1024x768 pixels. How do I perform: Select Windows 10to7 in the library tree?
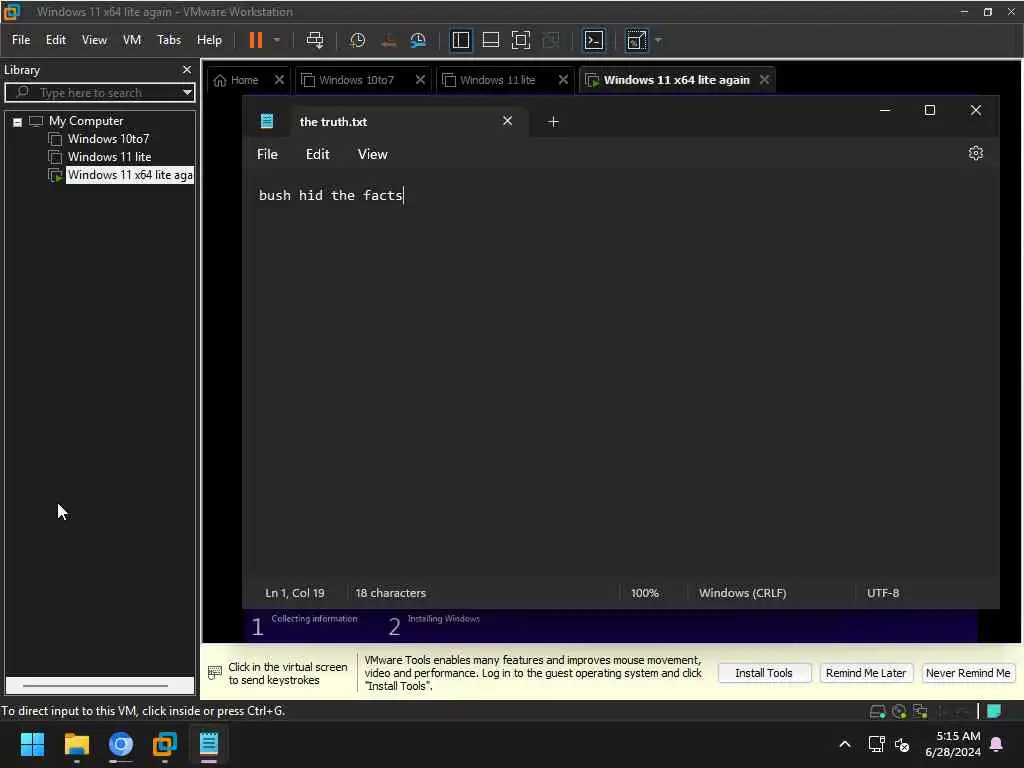108,138
